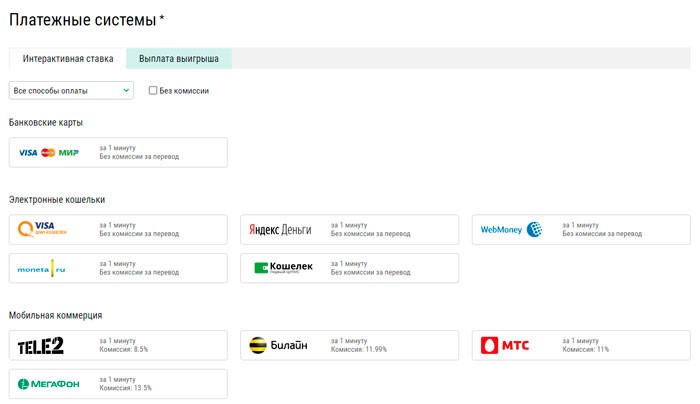Click the Tele2 text 'Комиссия: 8.5%'
This screenshot has height=404, width=700.
point(124,349)
